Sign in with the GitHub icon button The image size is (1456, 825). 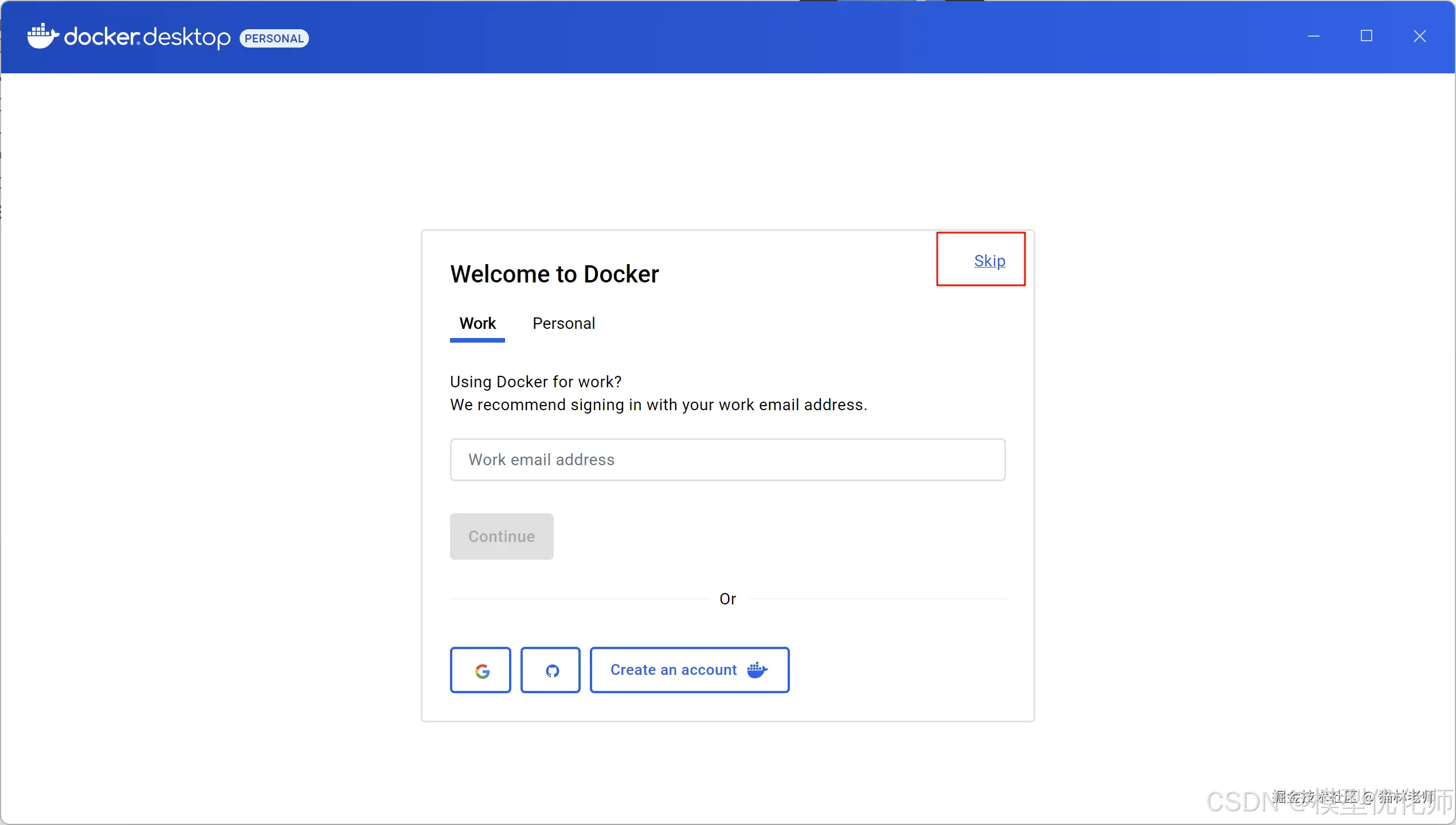(x=550, y=670)
